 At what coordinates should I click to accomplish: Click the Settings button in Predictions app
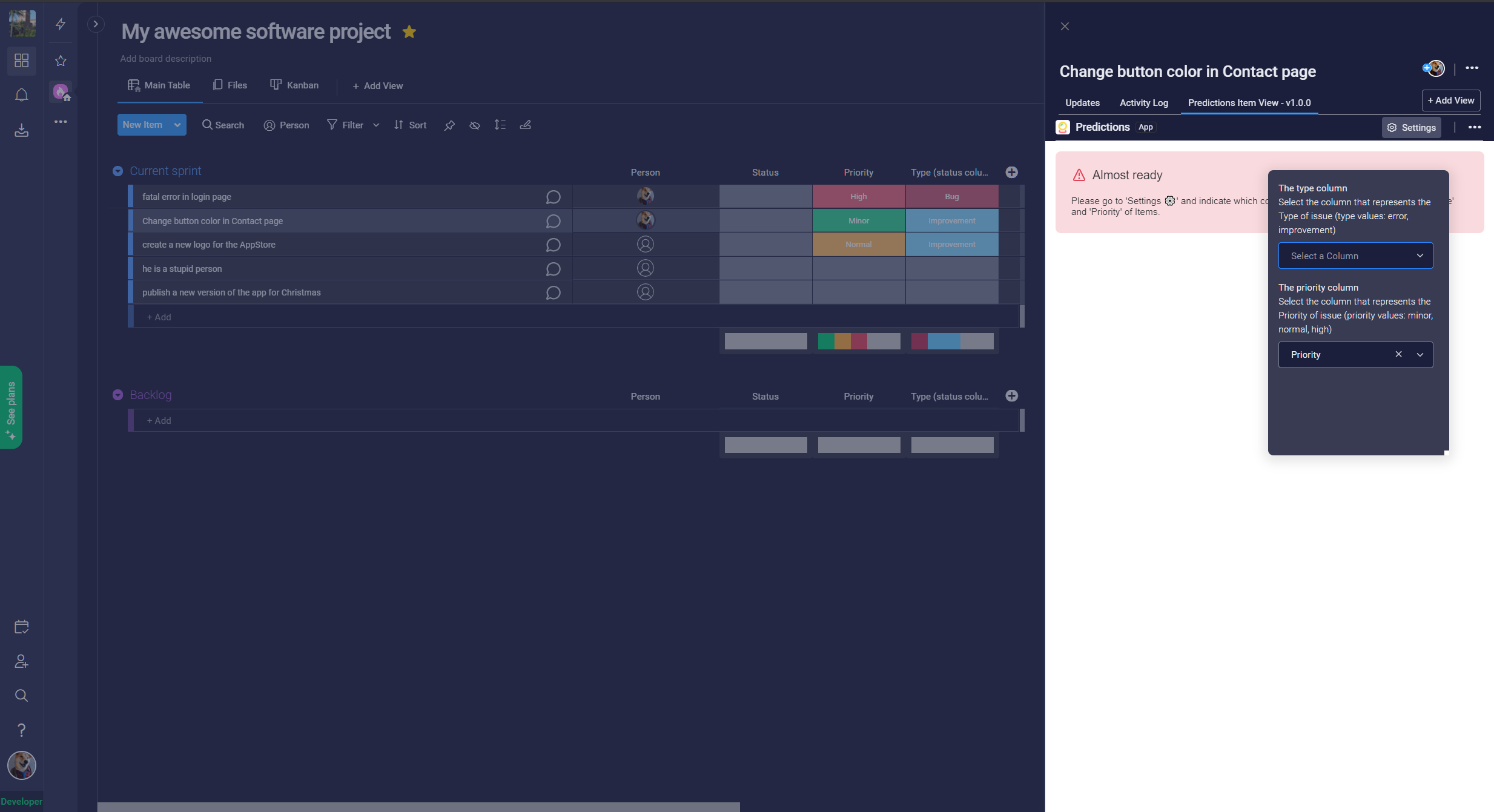1411,128
